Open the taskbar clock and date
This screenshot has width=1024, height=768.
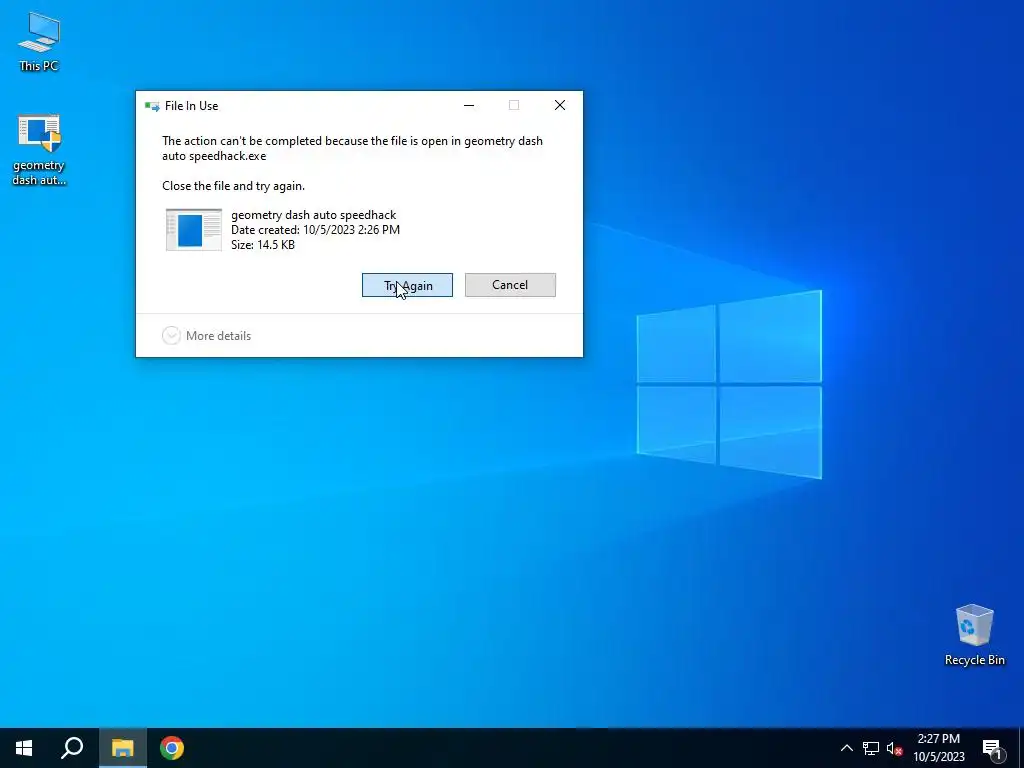coord(938,748)
